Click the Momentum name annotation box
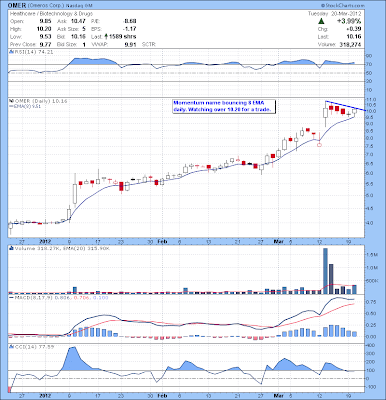This screenshot has height=400, width=386. click(x=224, y=106)
